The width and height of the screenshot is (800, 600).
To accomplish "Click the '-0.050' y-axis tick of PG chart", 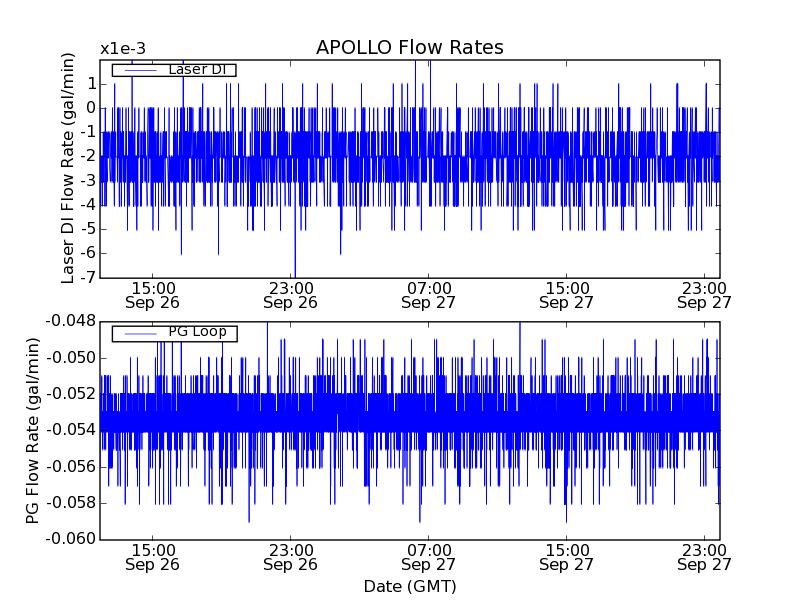I will click(x=71, y=358).
